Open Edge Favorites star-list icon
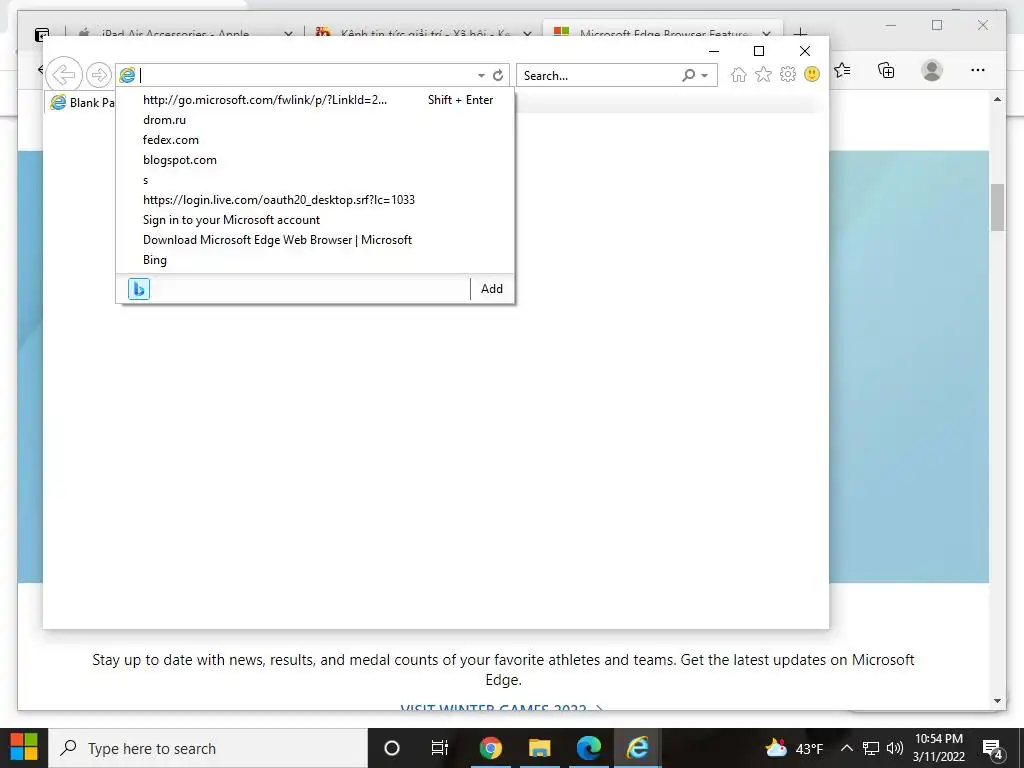 (x=842, y=70)
